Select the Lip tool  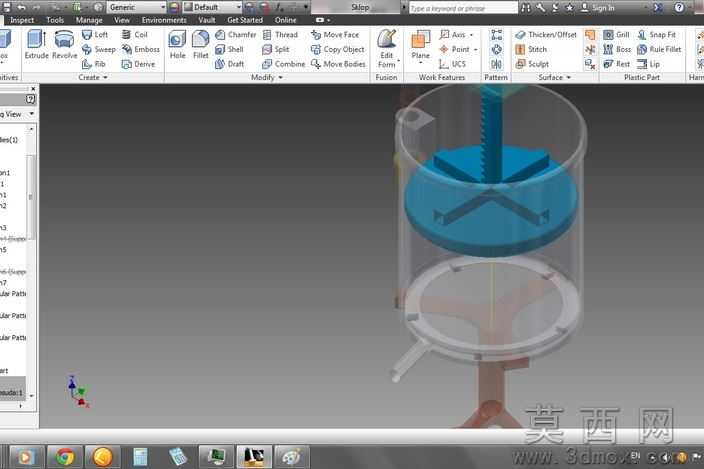649,64
